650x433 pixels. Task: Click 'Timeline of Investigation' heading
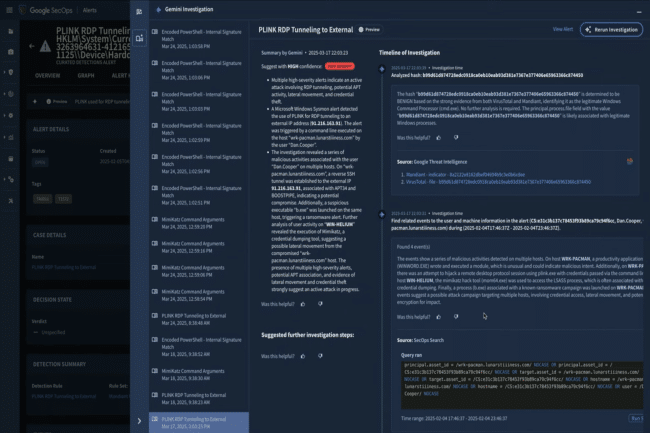point(409,53)
